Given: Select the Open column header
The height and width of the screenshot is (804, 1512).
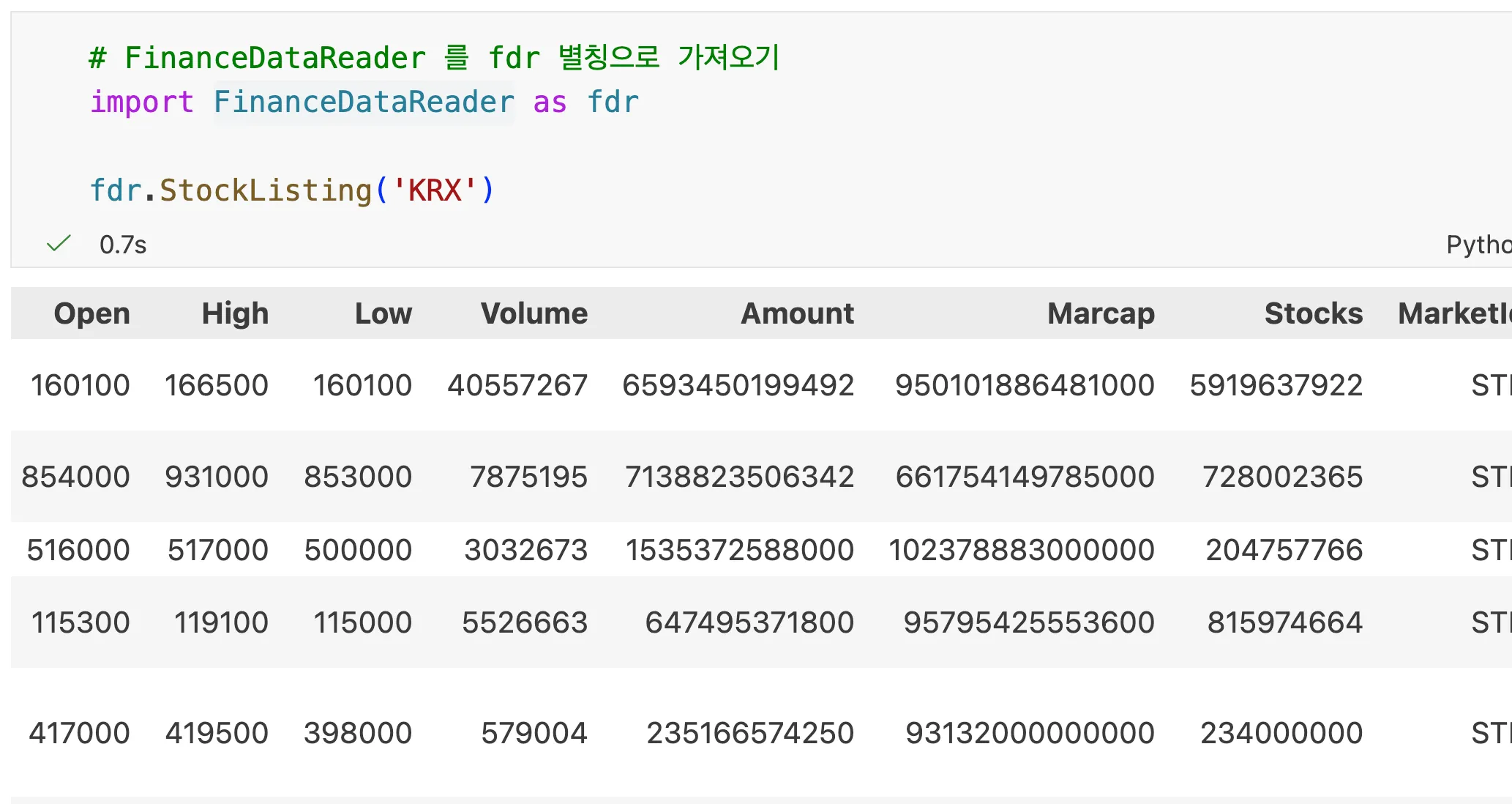Looking at the screenshot, I should coord(91,313).
